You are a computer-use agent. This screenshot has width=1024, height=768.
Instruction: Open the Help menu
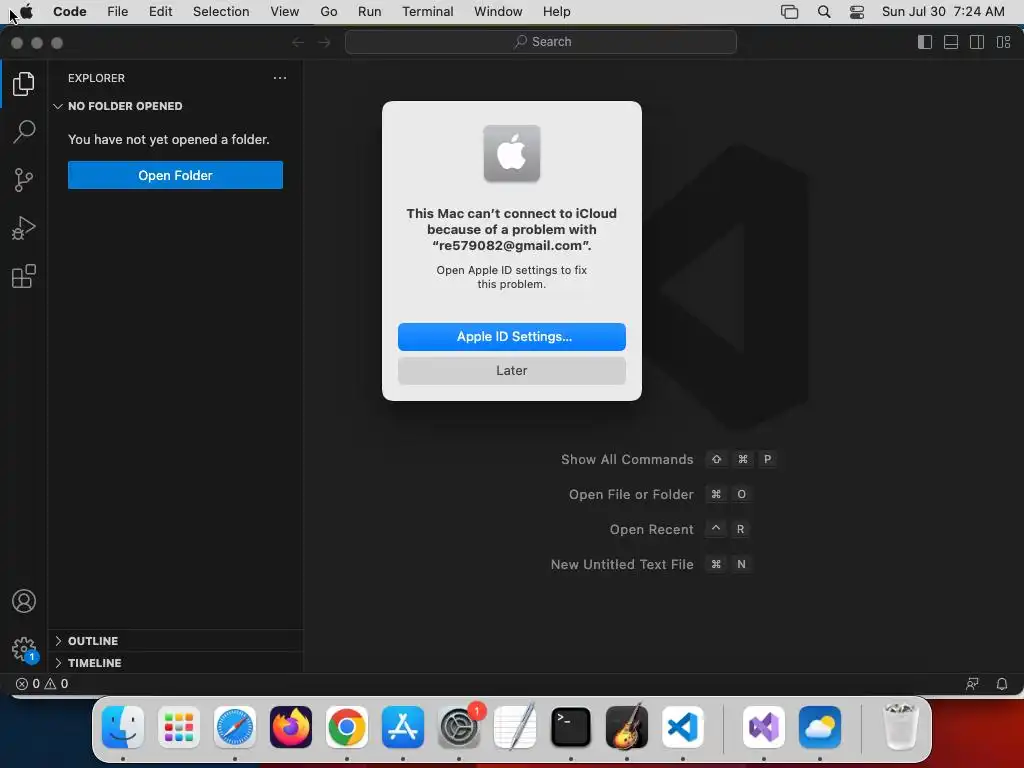(556, 12)
